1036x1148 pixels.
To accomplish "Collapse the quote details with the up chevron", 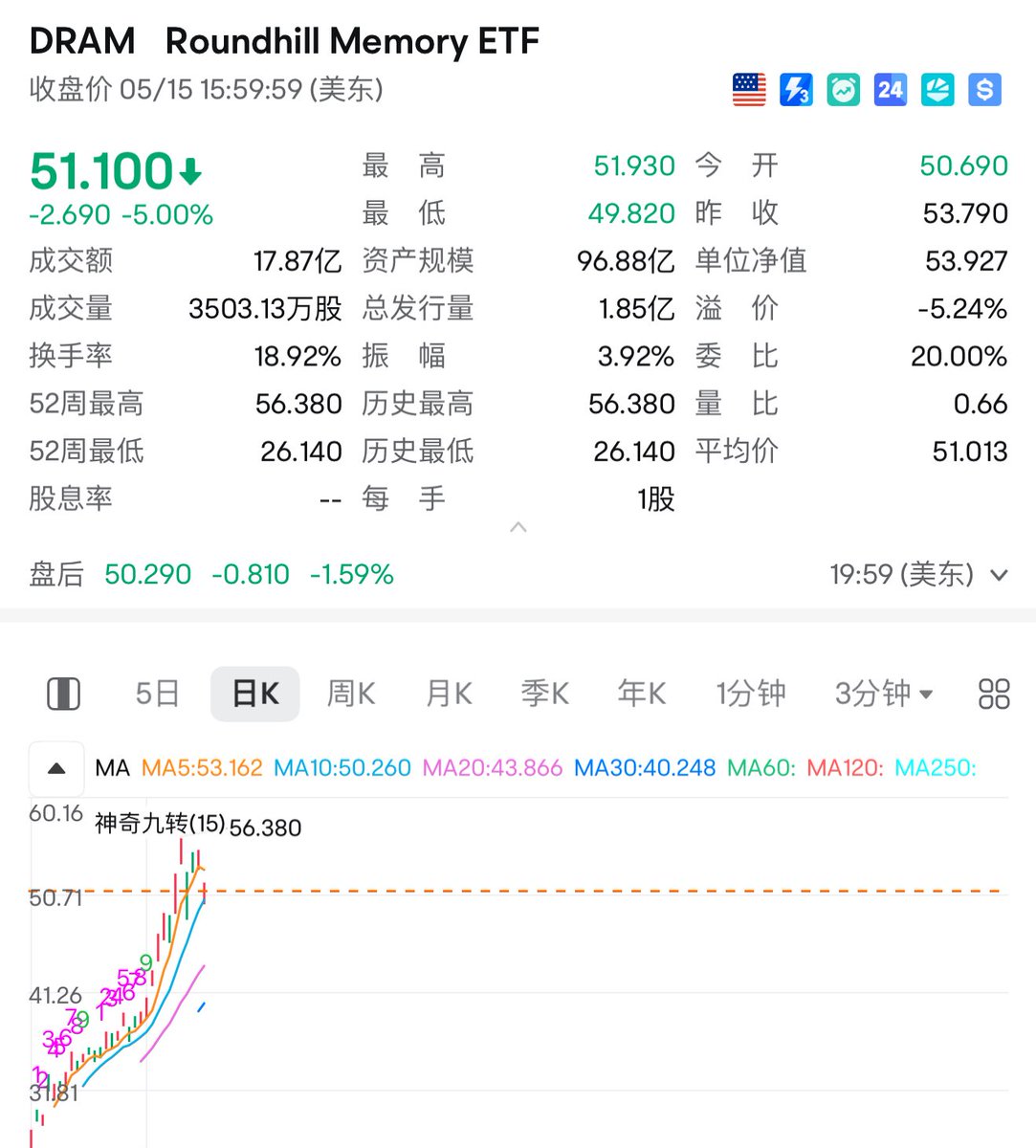I will (518, 527).
